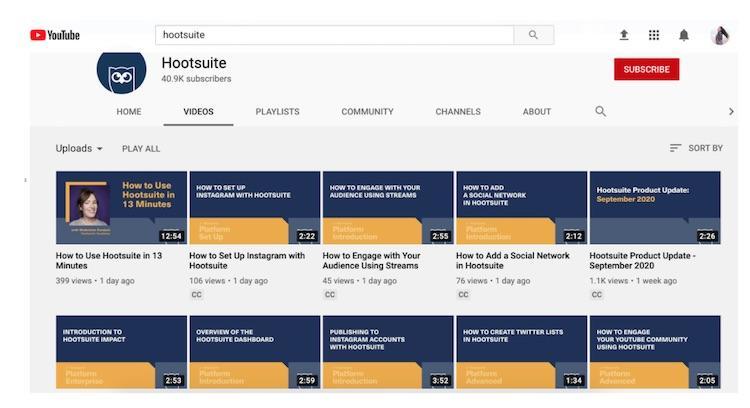
Task: Click the 40.9K subscribers text
Action: coord(196,79)
